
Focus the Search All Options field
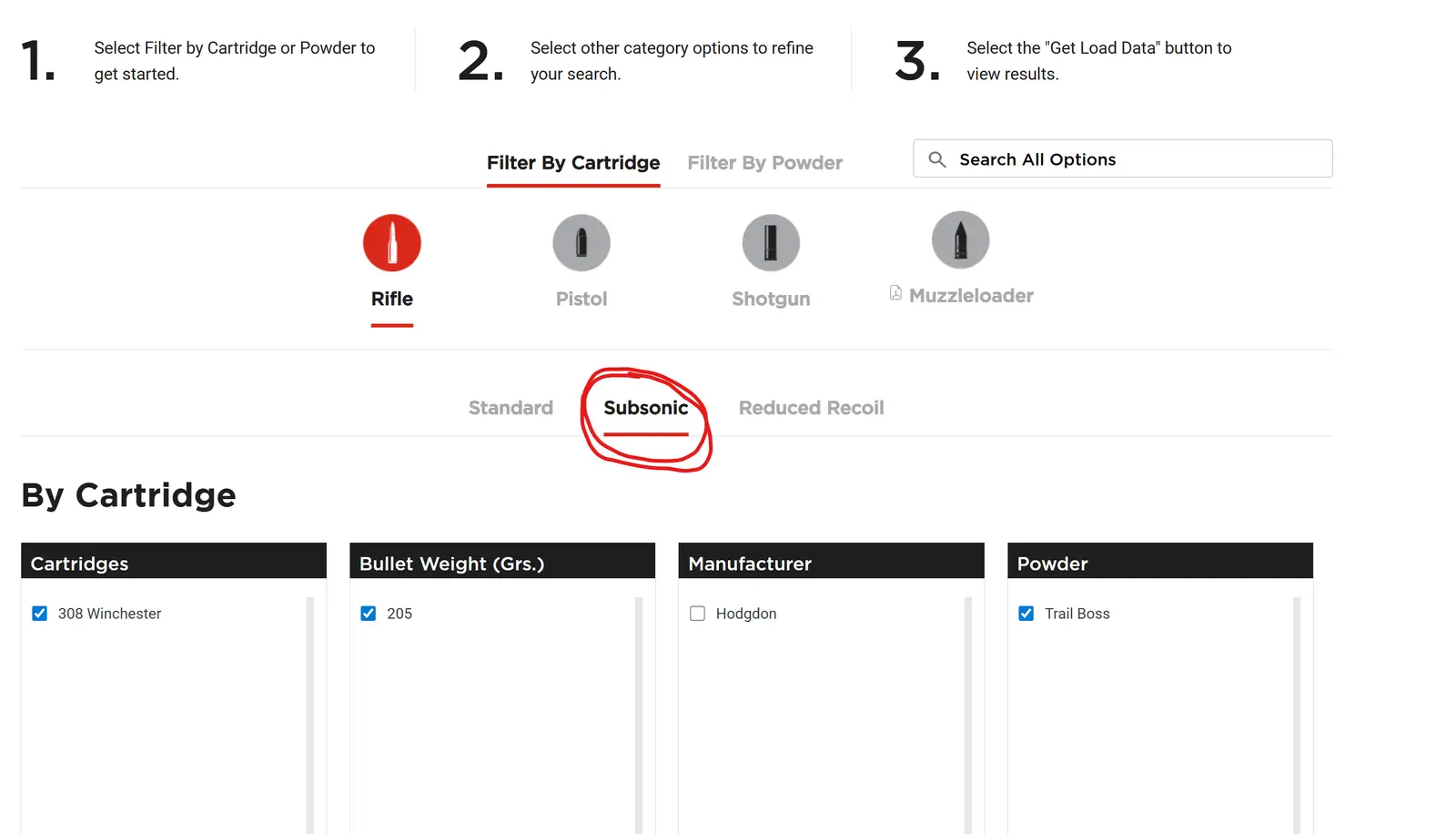click(1123, 158)
